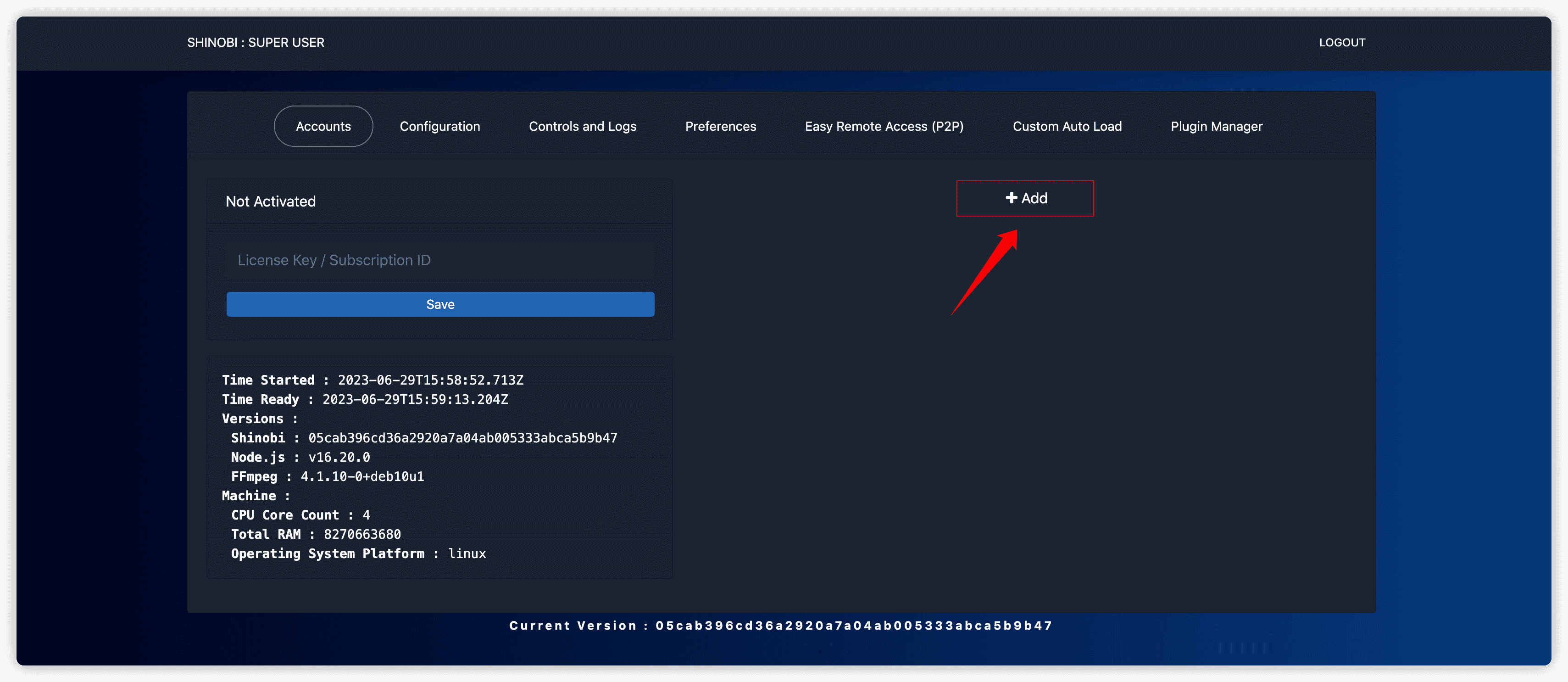
Task: Click the Time Started timestamp line
Action: point(372,380)
